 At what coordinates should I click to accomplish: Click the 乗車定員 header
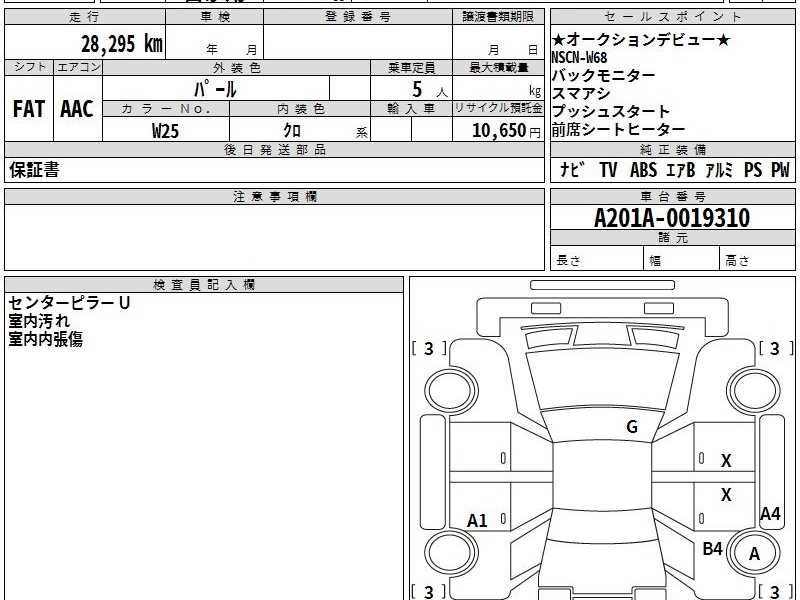coord(411,68)
